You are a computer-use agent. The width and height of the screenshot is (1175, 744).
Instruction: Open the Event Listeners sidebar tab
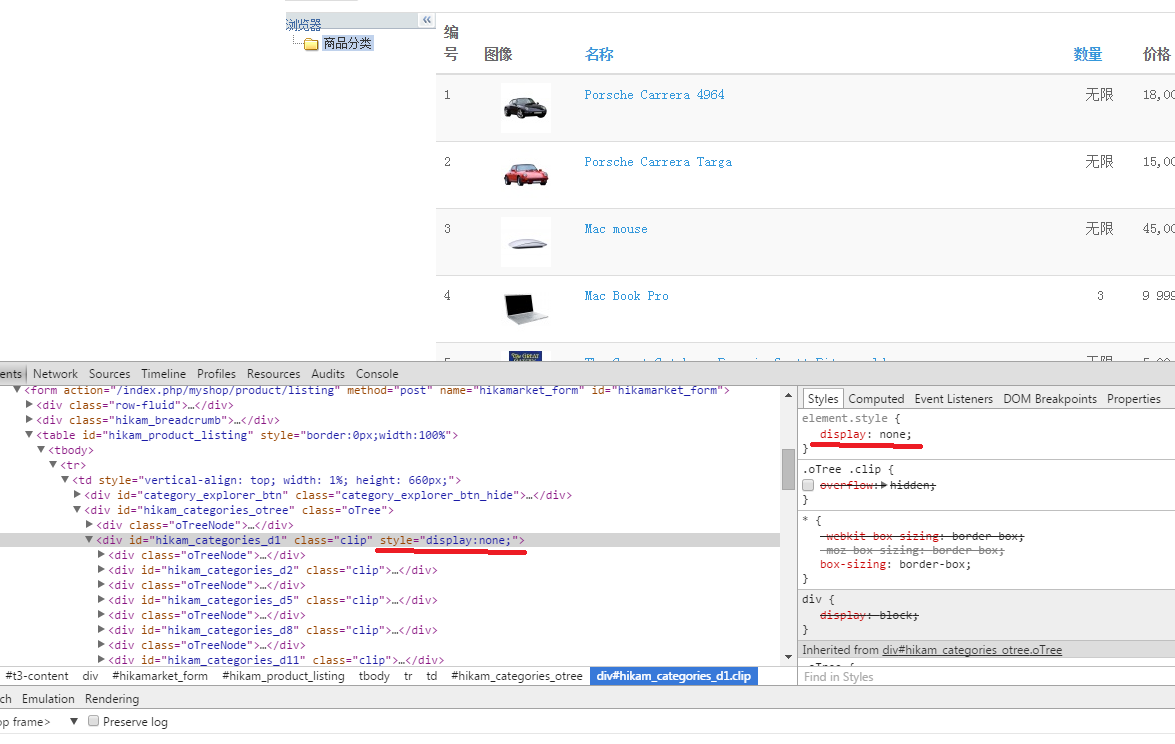953,399
